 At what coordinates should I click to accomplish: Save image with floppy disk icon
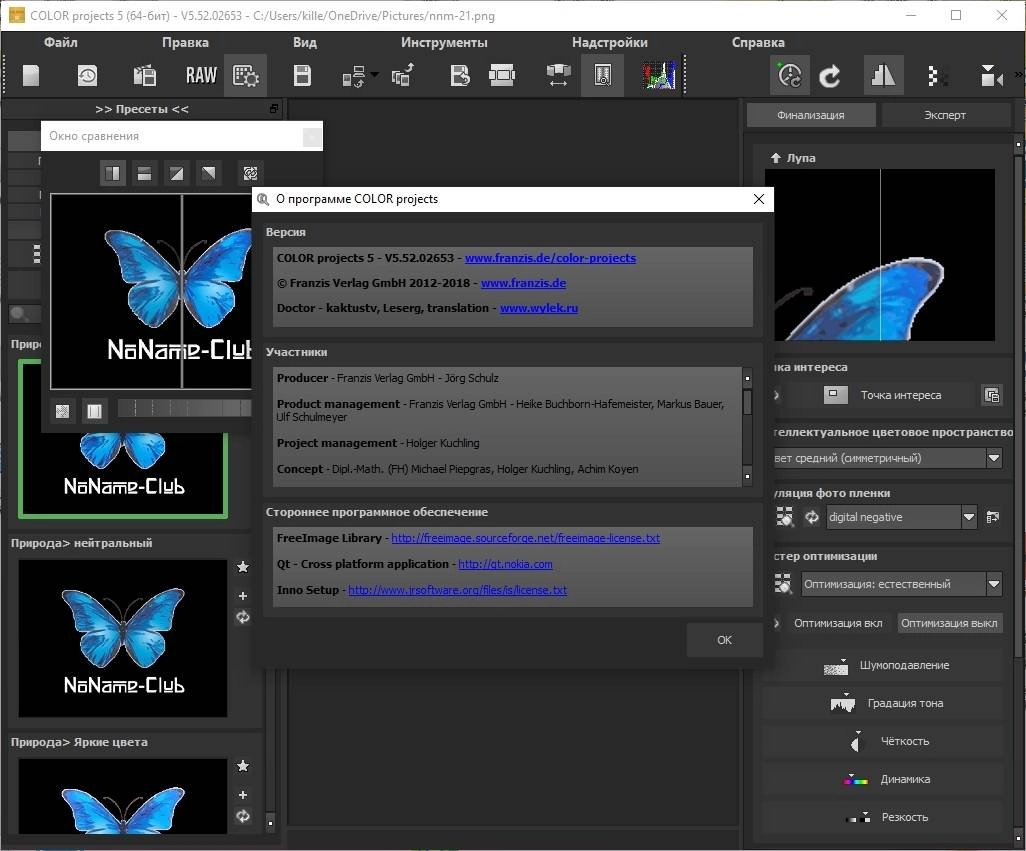pos(302,76)
